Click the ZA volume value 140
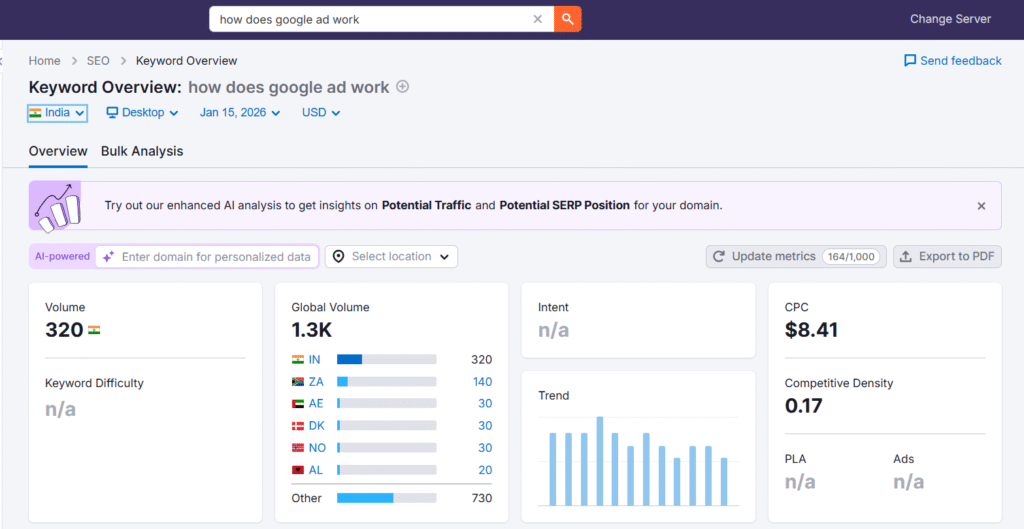The height and width of the screenshot is (529, 1024). 482,381
